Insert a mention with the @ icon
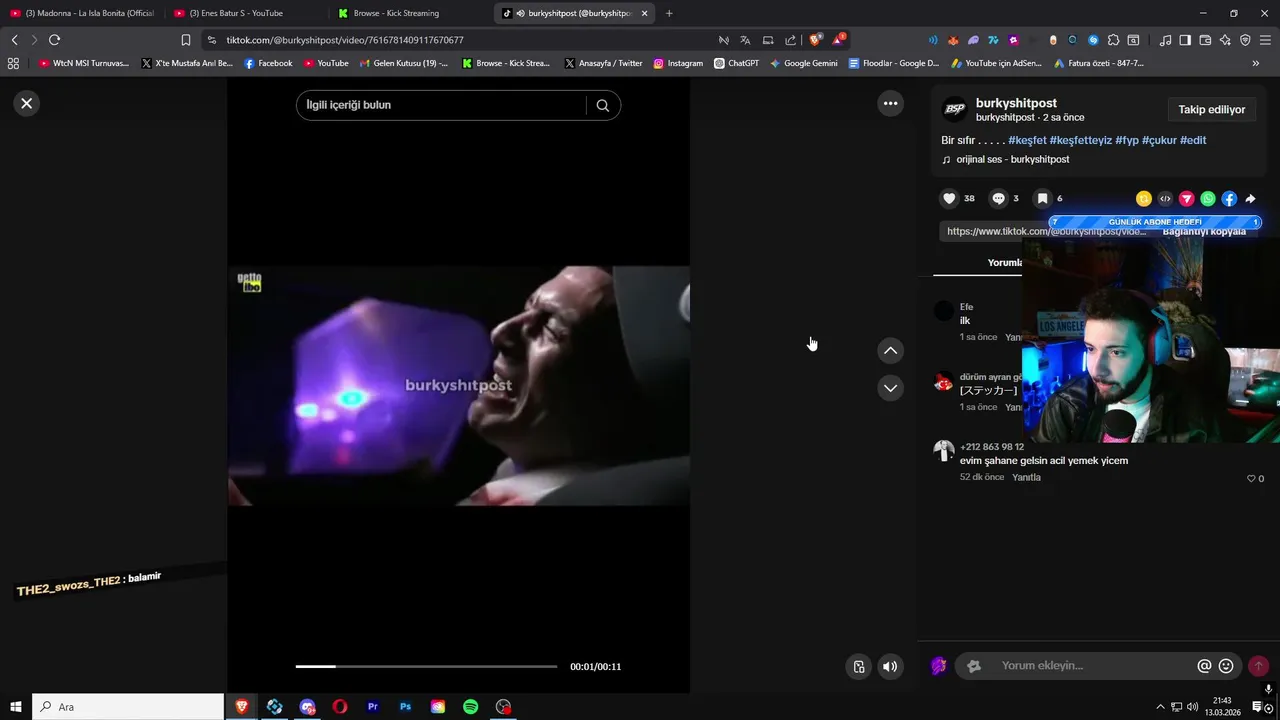This screenshot has width=1280, height=720. [x=1204, y=666]
